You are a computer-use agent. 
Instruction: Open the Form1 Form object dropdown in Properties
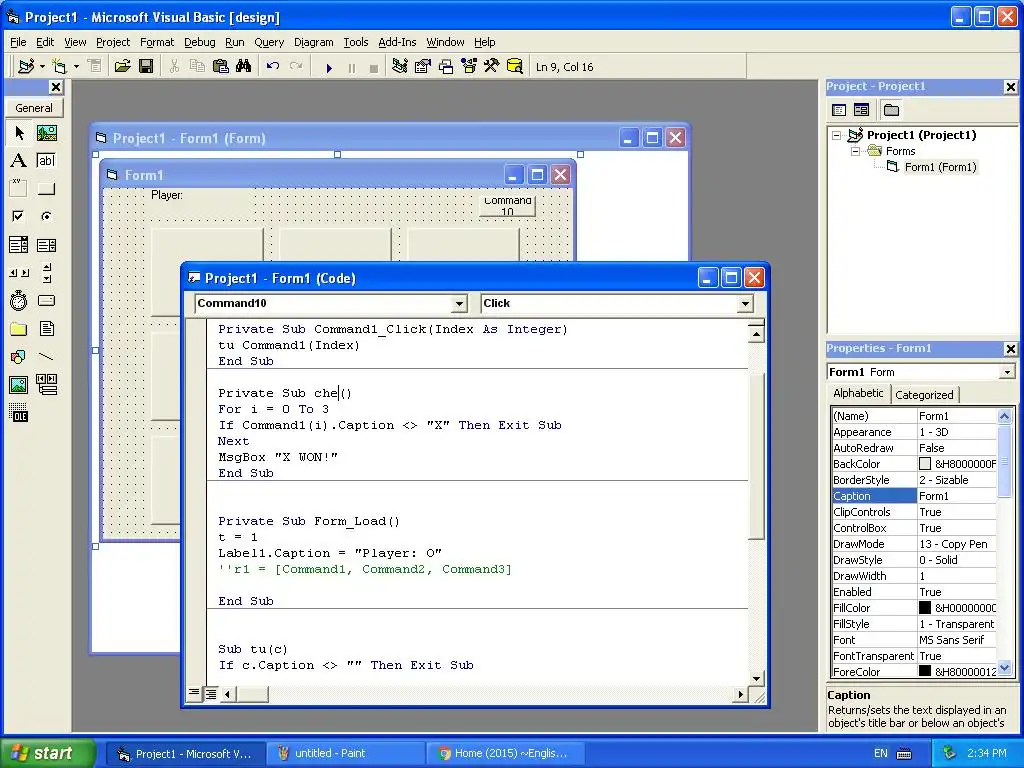[1007, 372]
